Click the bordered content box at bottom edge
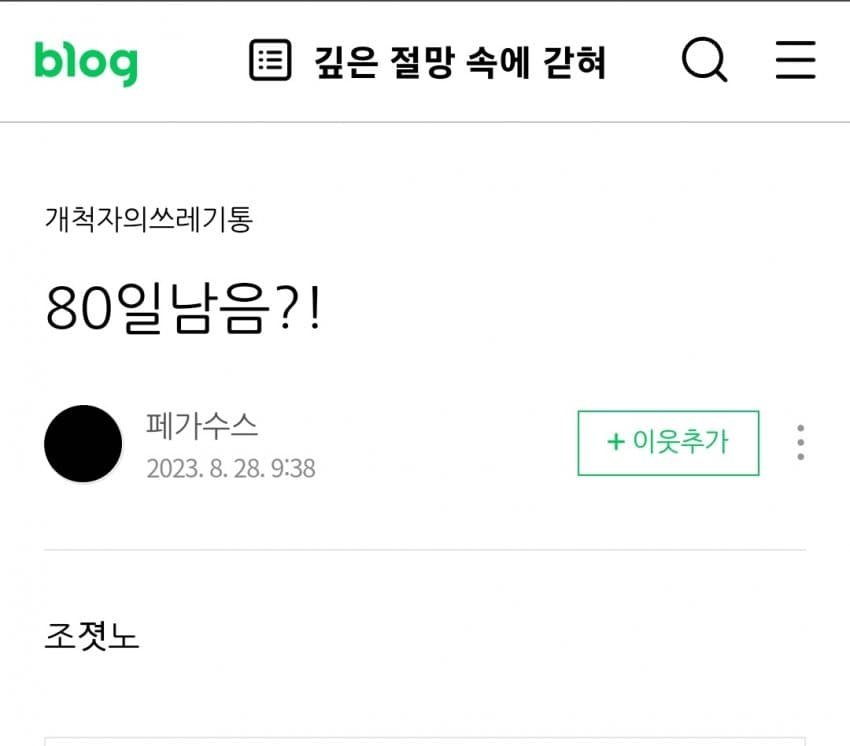Image resolution: width=850 pixels, height=746 pixels. pyautogui.click(x=425, y=741)
